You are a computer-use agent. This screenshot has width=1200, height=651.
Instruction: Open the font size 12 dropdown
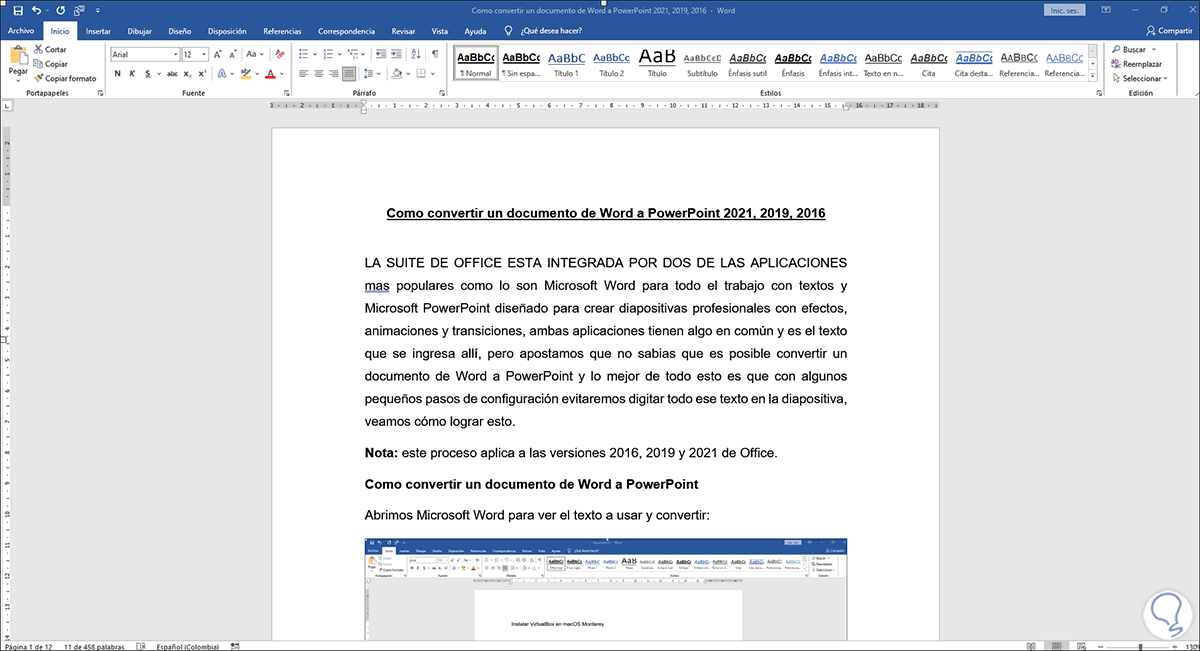tap(205, 54)
